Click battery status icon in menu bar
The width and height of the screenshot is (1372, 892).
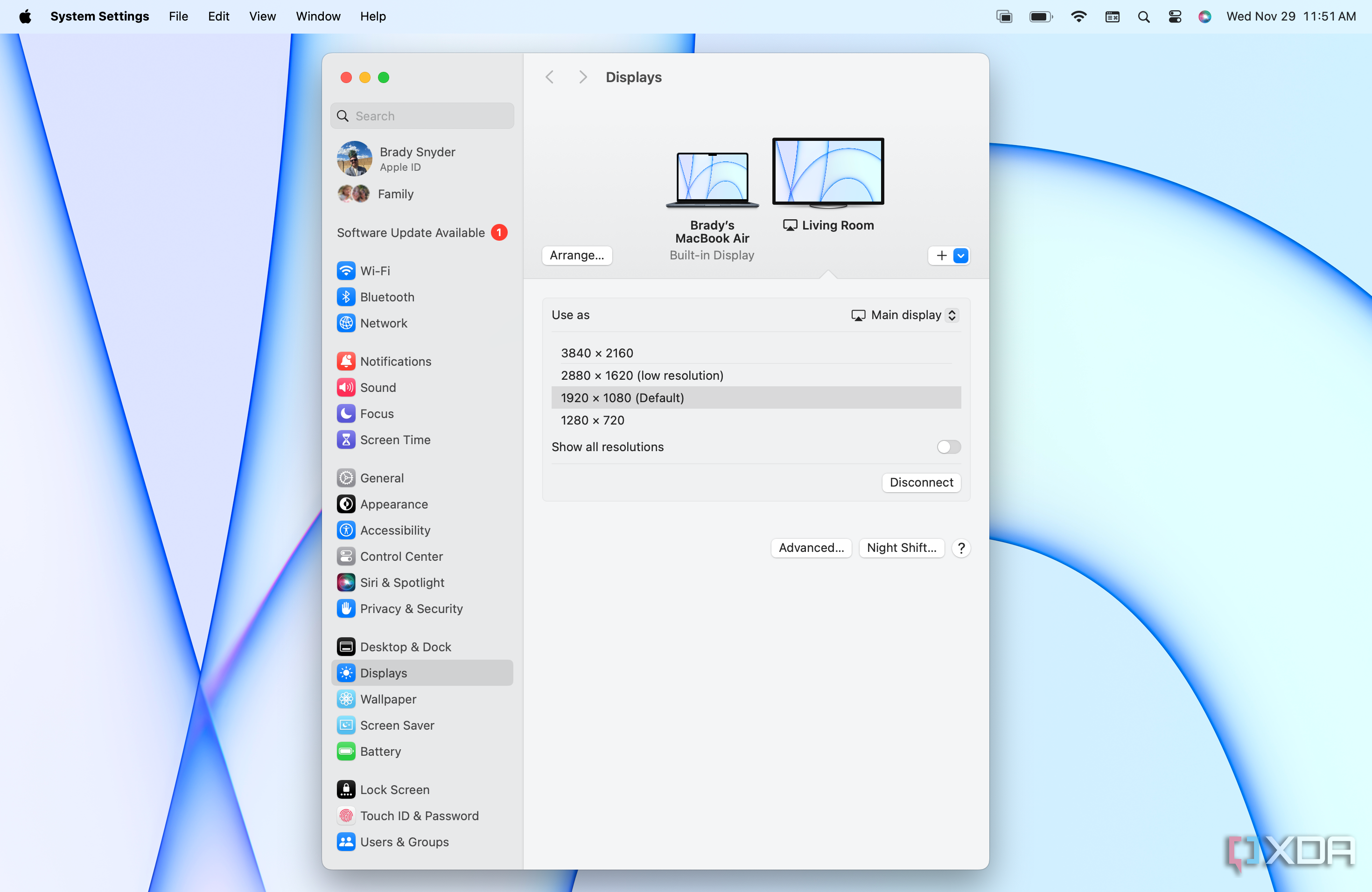(x=1041, y=17)
